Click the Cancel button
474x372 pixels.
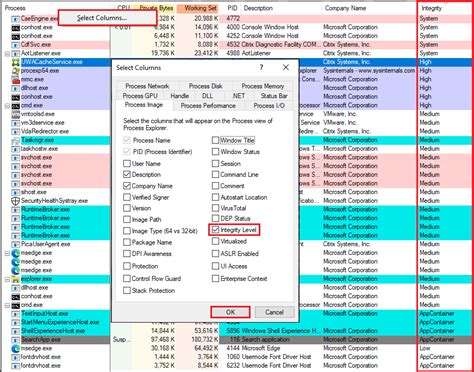pos(274,312)
